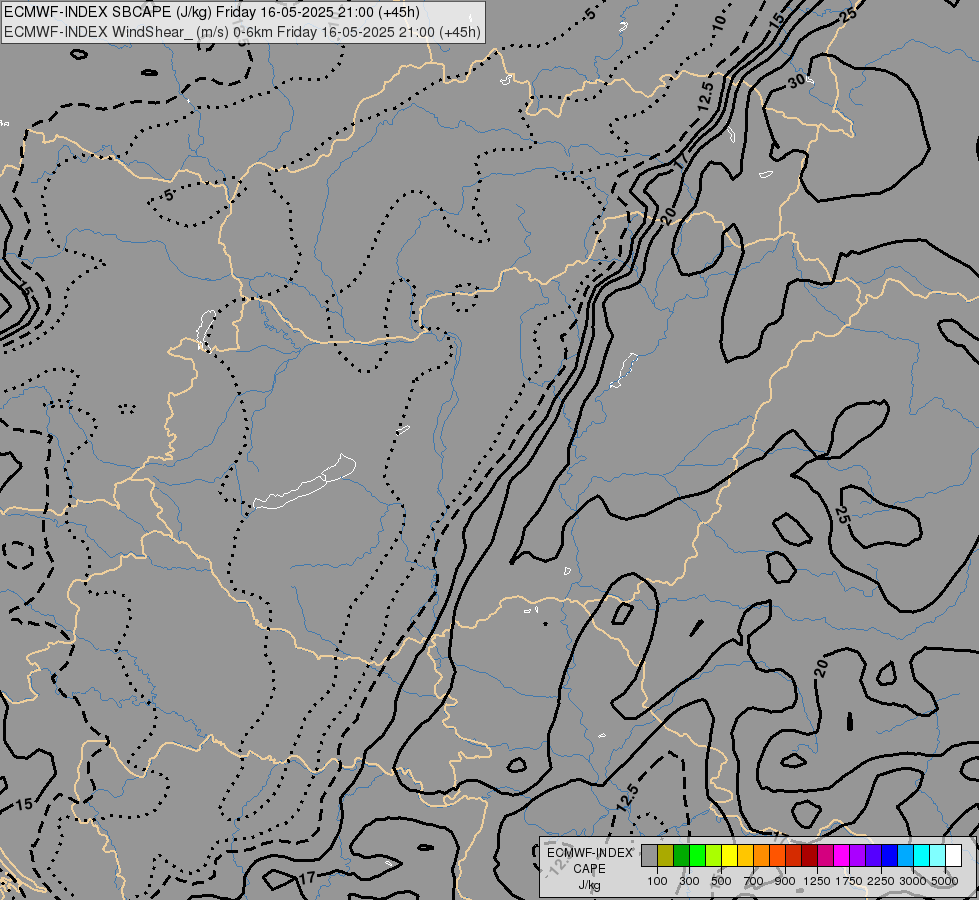Screen dimensions: 979x900
Task: Click the legend value "1250"
Action: [817, 881]
